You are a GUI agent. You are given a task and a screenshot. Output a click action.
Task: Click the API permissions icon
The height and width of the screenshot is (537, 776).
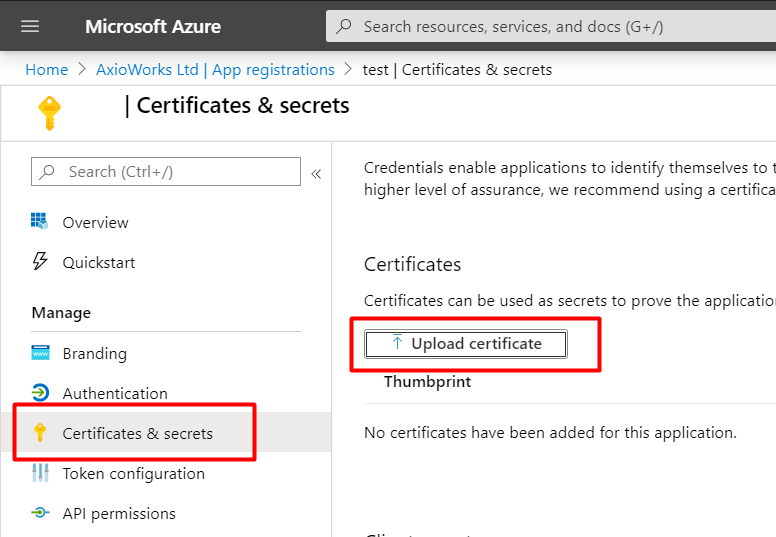pos(40,512)
